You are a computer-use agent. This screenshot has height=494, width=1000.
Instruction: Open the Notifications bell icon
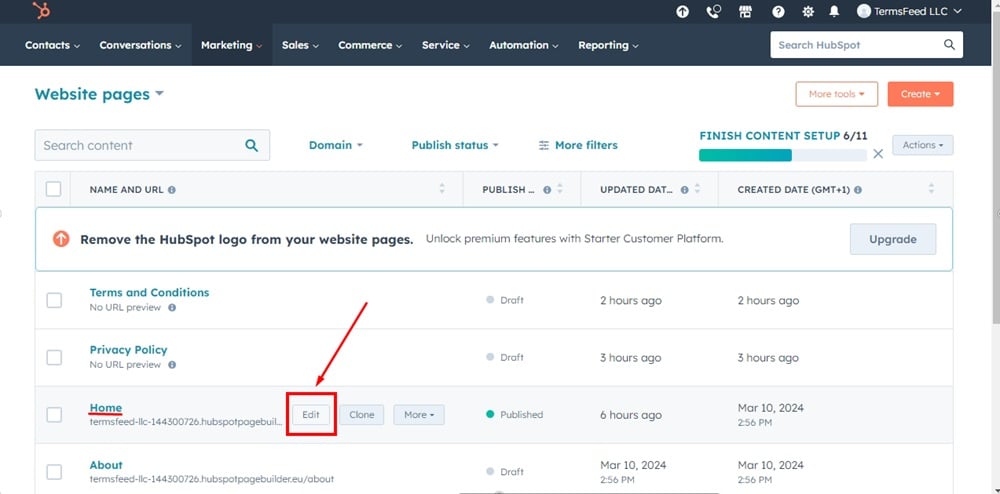834,11
